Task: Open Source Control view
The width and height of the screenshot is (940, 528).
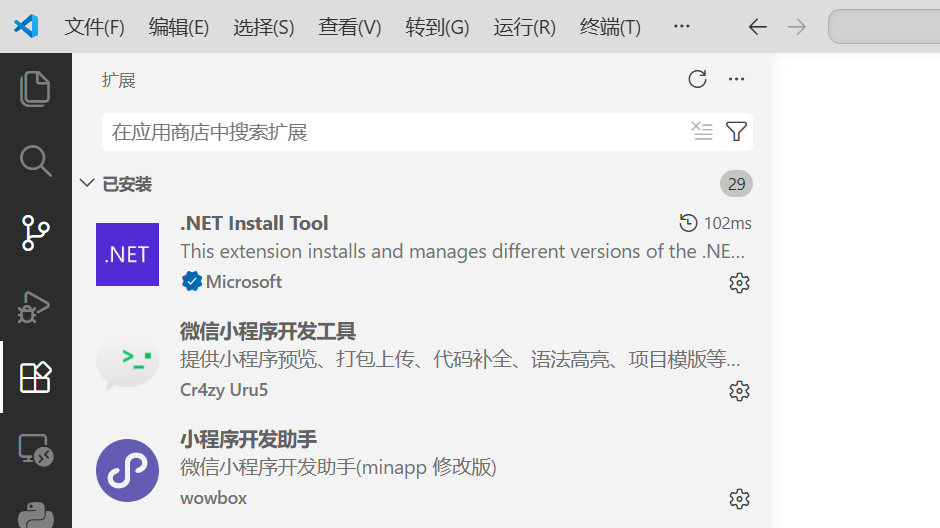Action: tap(35, 233)
